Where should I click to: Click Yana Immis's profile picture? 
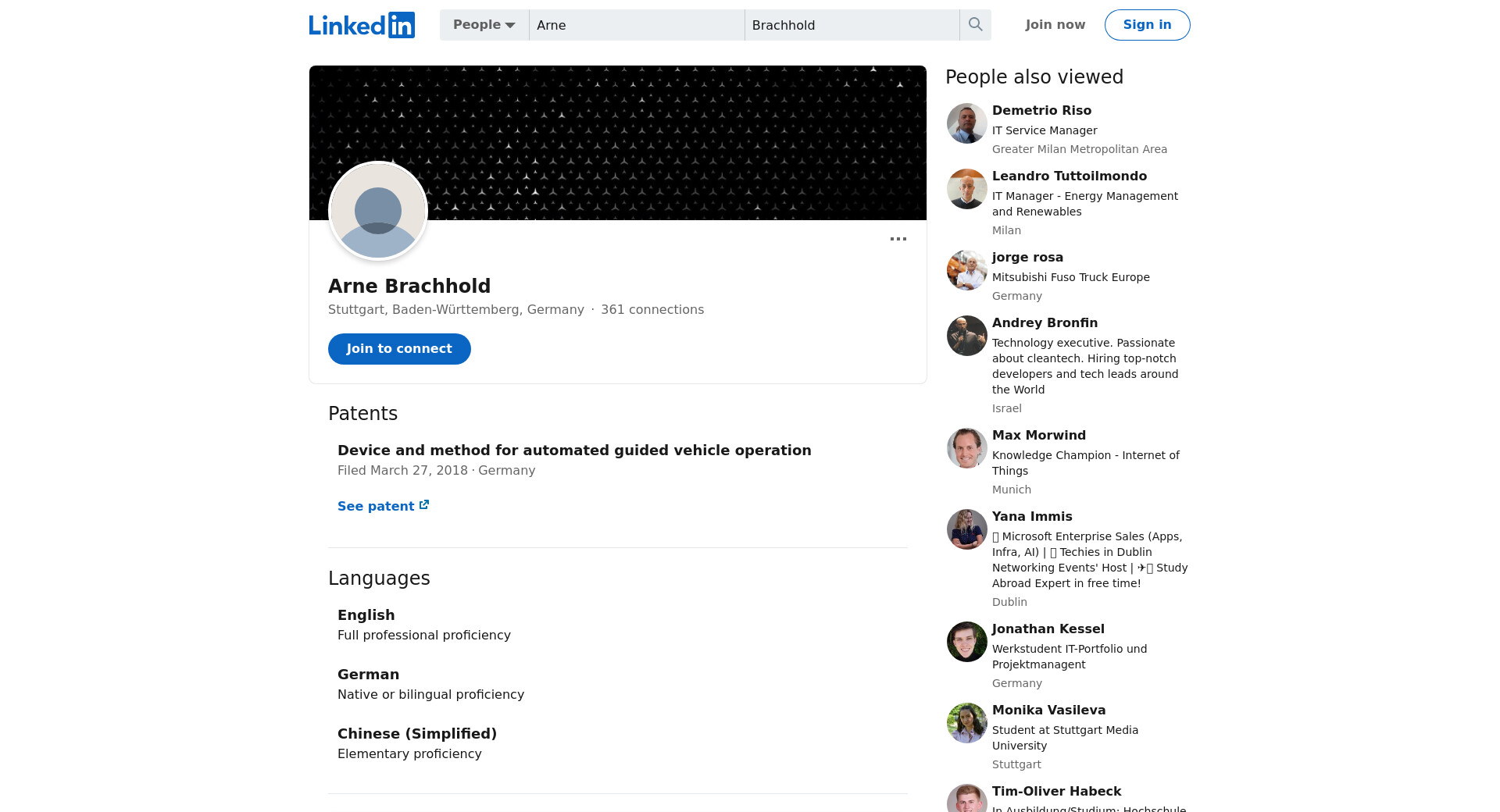(966, 529)
